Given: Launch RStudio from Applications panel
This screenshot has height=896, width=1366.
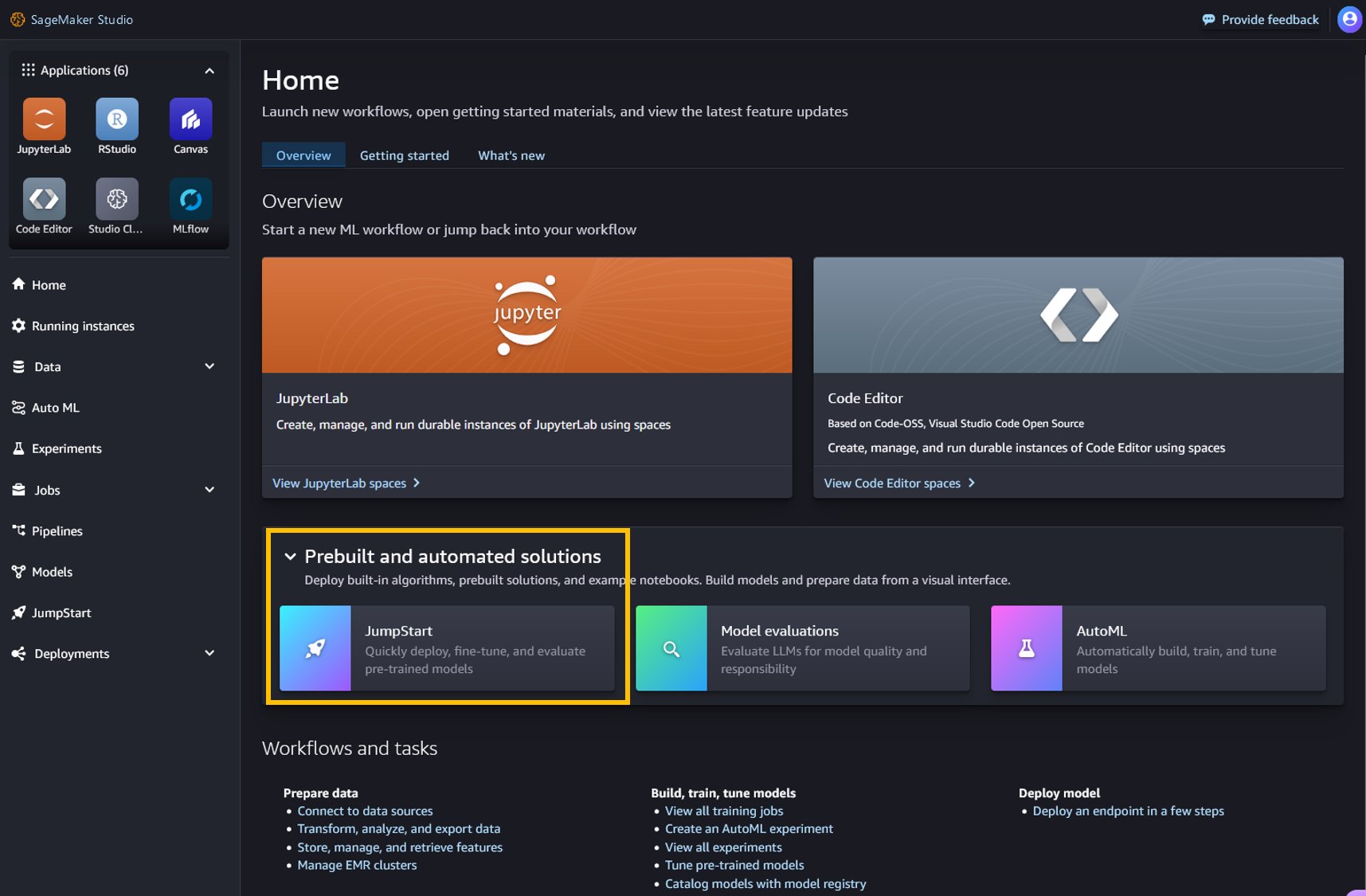Looking at the screenshot, I should pyautogui.click(x=117, y=119).
